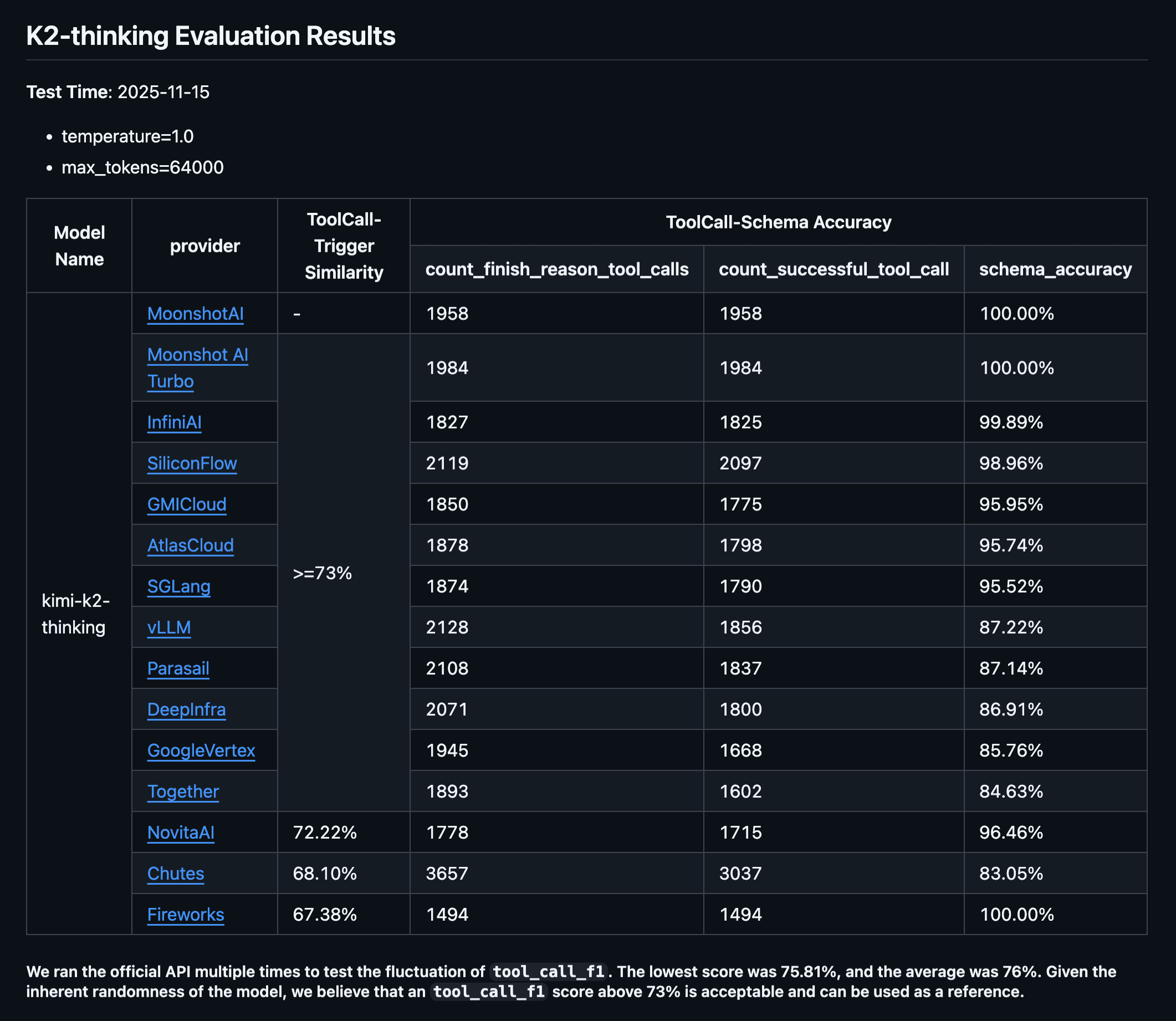Follow the DeepInfra provider link
Image resolution: width=1176 pixels, height=1021 pixels.
pos(186,709)
